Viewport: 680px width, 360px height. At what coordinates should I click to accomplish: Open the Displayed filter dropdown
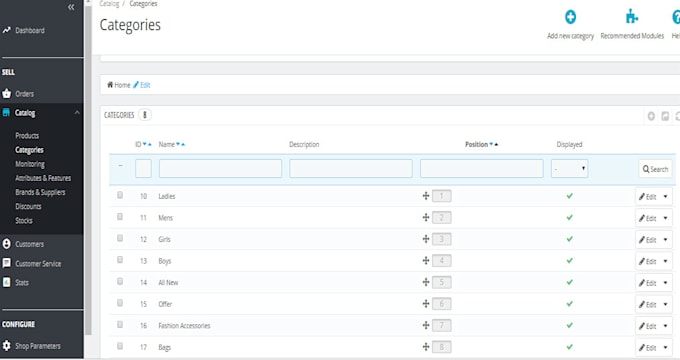(569, 168)
